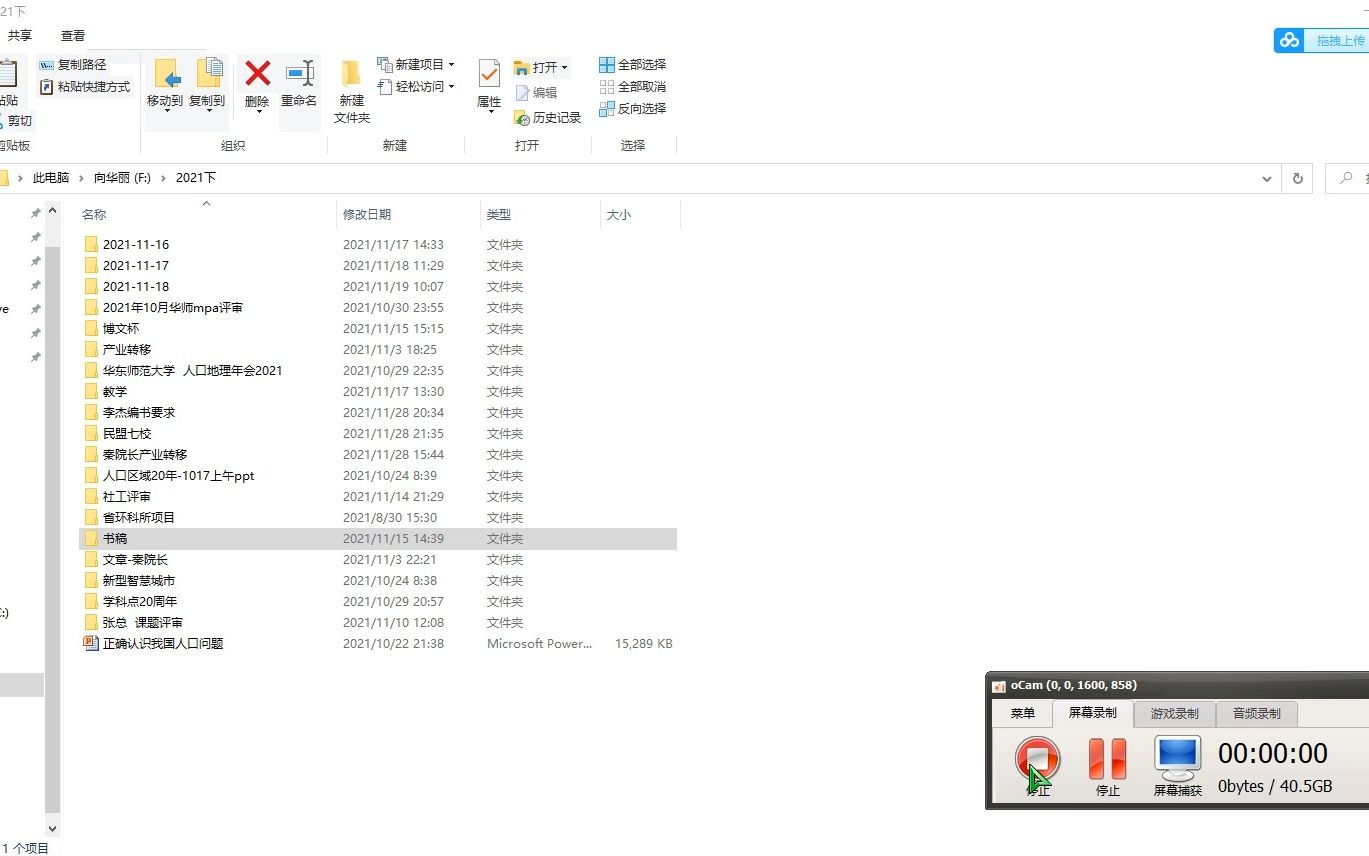Open the Easy access (轻松访问) dropdown
Image resolution: width=1369 pixels, height=856 pixels.
coord(416,87)
